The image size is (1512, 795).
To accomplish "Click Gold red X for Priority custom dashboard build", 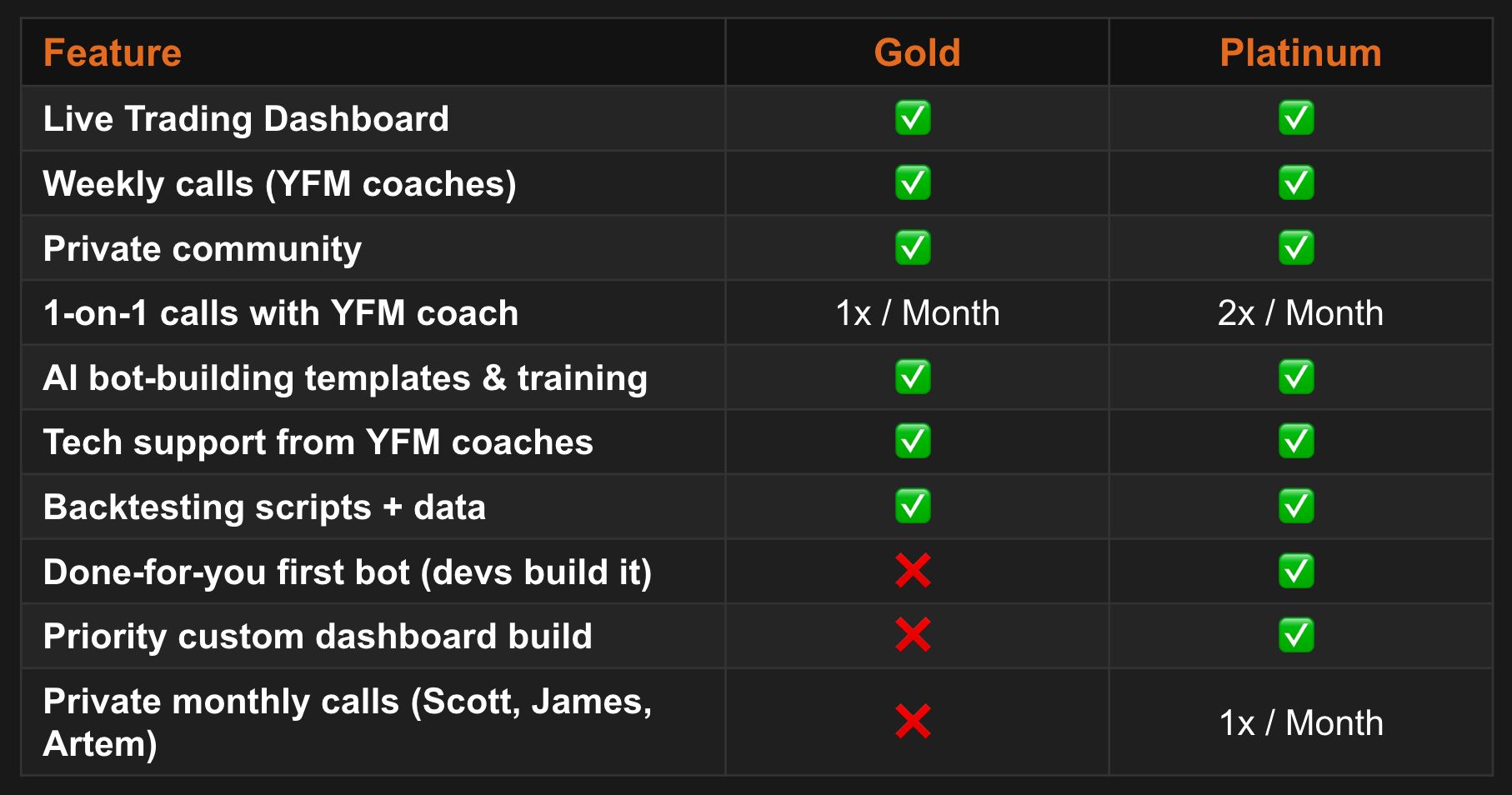I will (x=913, y=635).
